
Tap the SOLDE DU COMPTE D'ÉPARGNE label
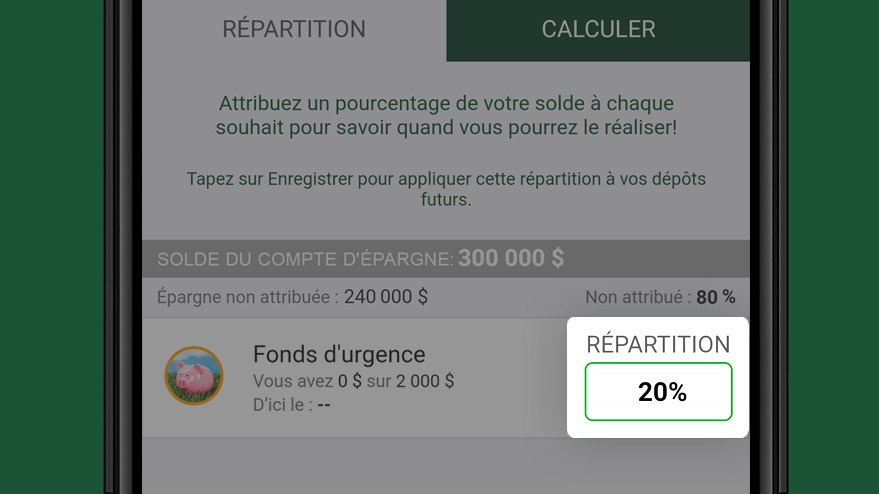(x=305, y=260)
